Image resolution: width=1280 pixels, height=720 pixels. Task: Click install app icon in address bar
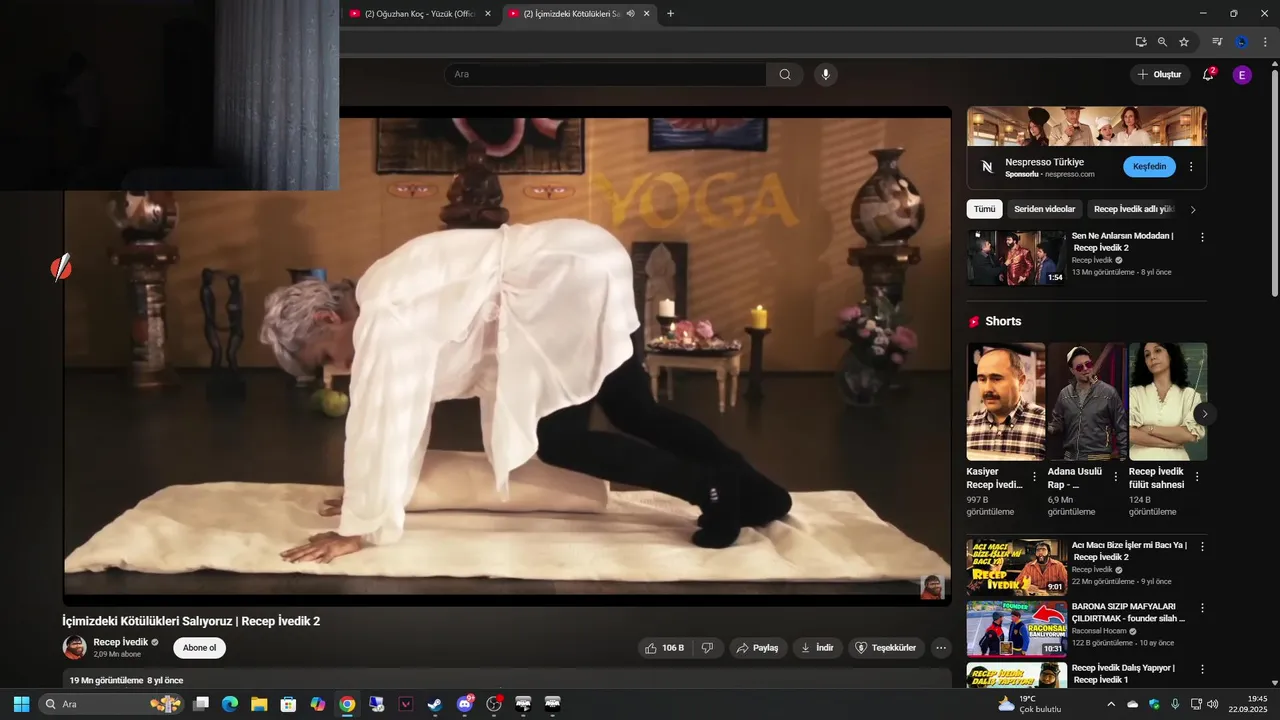pyautogui.click(x=1141, y=42)
